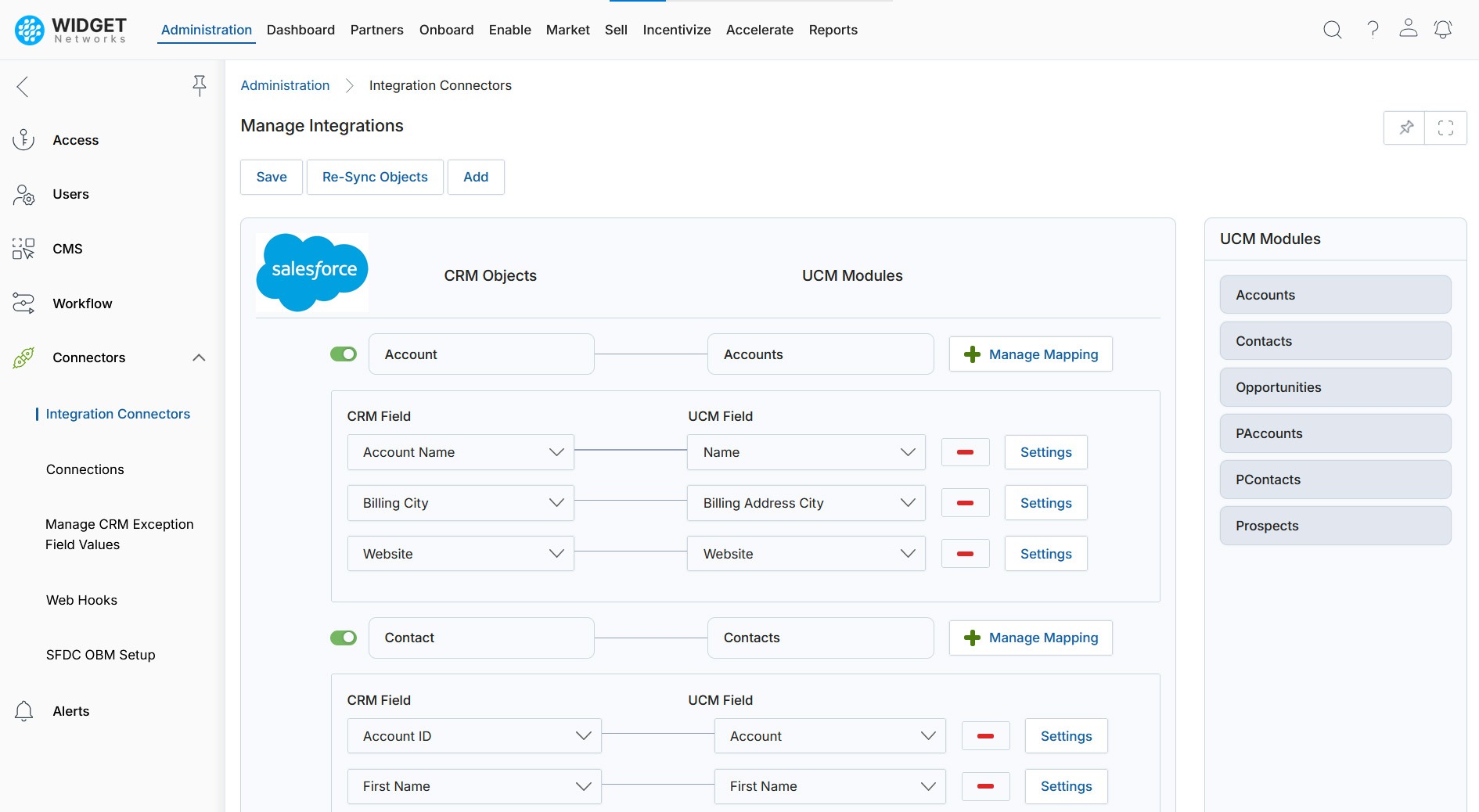Disable the Contact object sync toggle
This screenshot has height=812, width=1479.
pyautogui.click(x=344, y=638)
